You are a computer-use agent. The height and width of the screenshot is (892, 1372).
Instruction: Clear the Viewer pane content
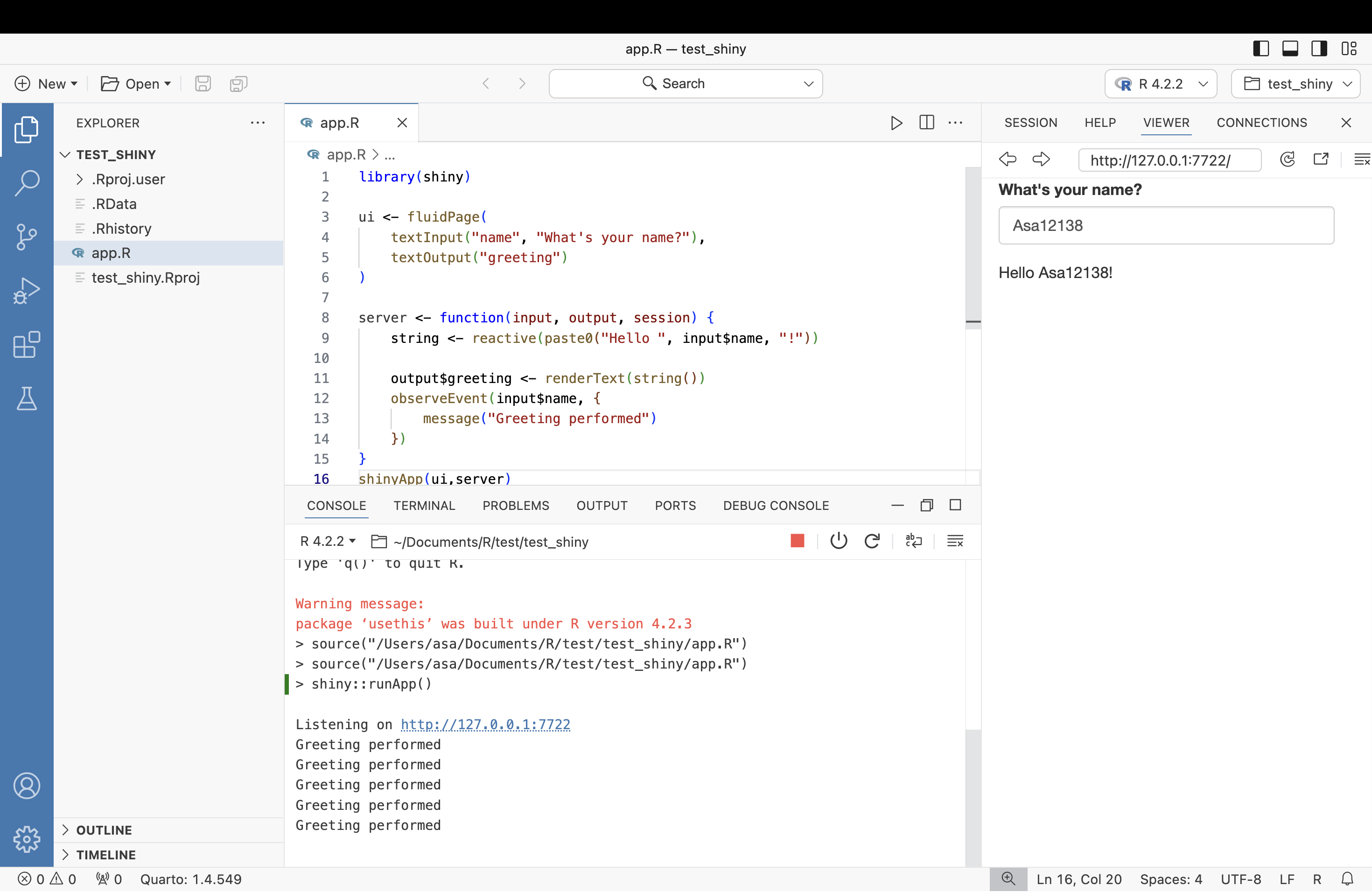point(1362,159)
